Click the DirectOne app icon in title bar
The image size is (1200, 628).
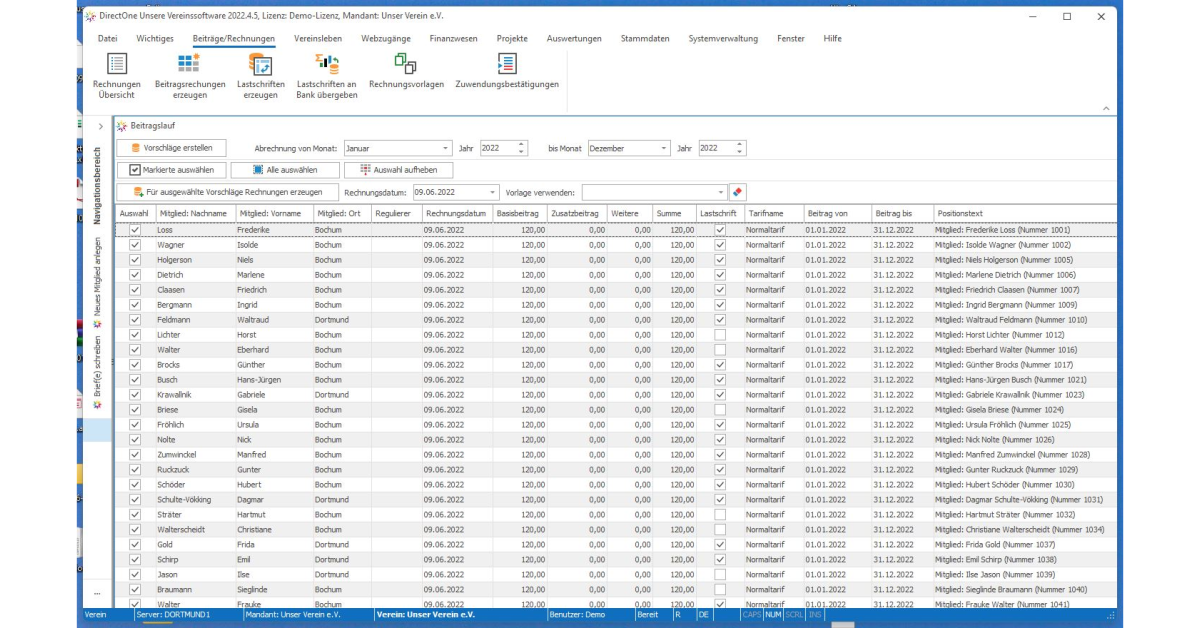coord(91,16)
